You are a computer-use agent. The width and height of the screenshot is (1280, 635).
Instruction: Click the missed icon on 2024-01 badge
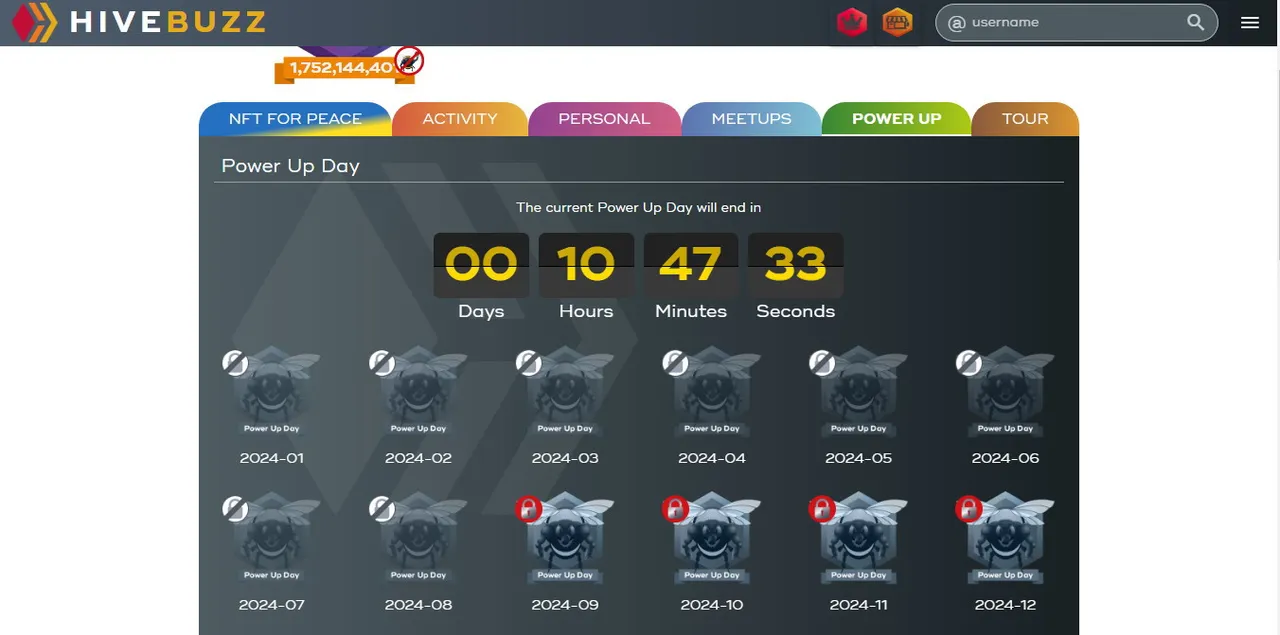(x=235, y=362)
